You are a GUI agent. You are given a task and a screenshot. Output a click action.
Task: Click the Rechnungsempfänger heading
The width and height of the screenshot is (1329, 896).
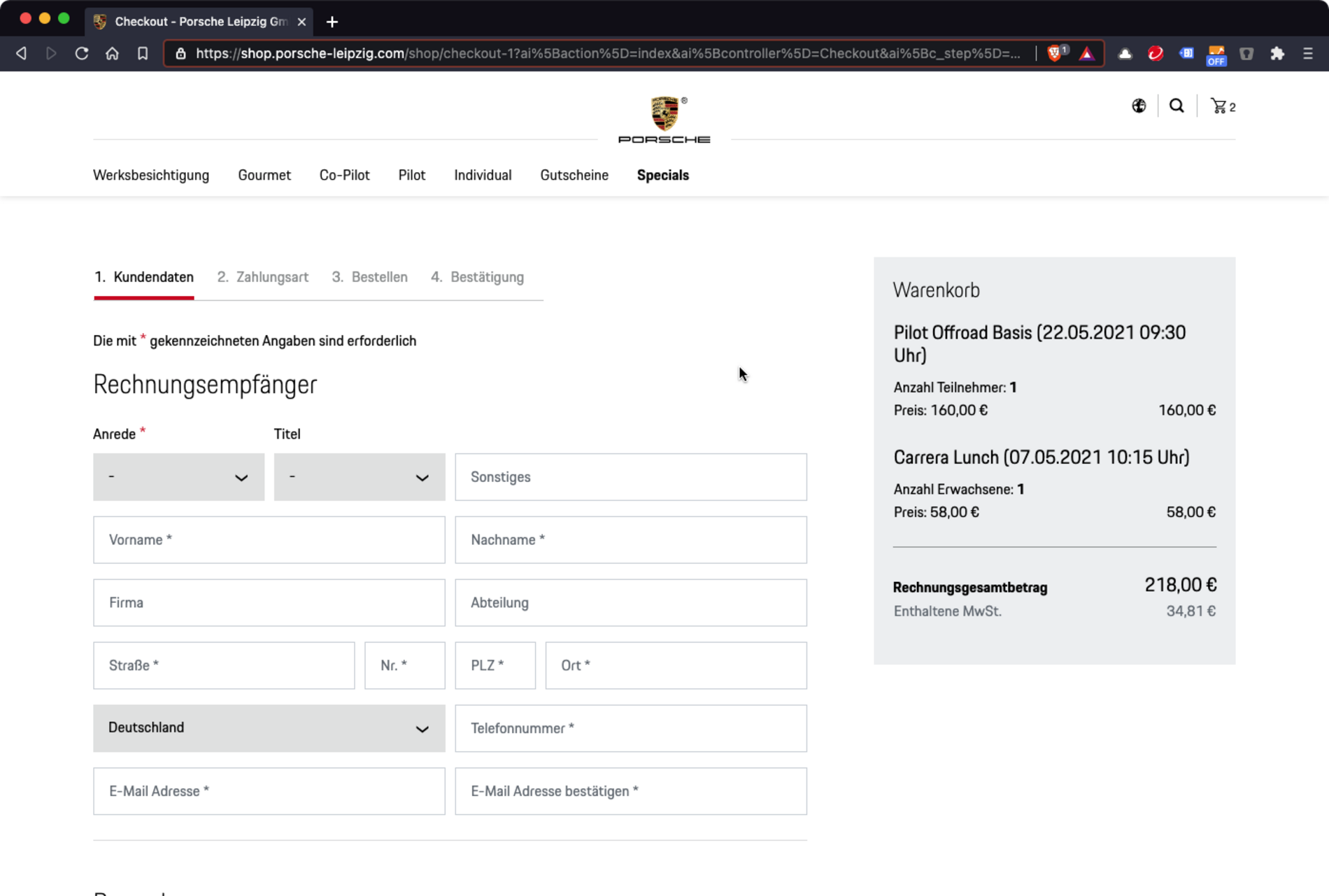pos(205,385)
